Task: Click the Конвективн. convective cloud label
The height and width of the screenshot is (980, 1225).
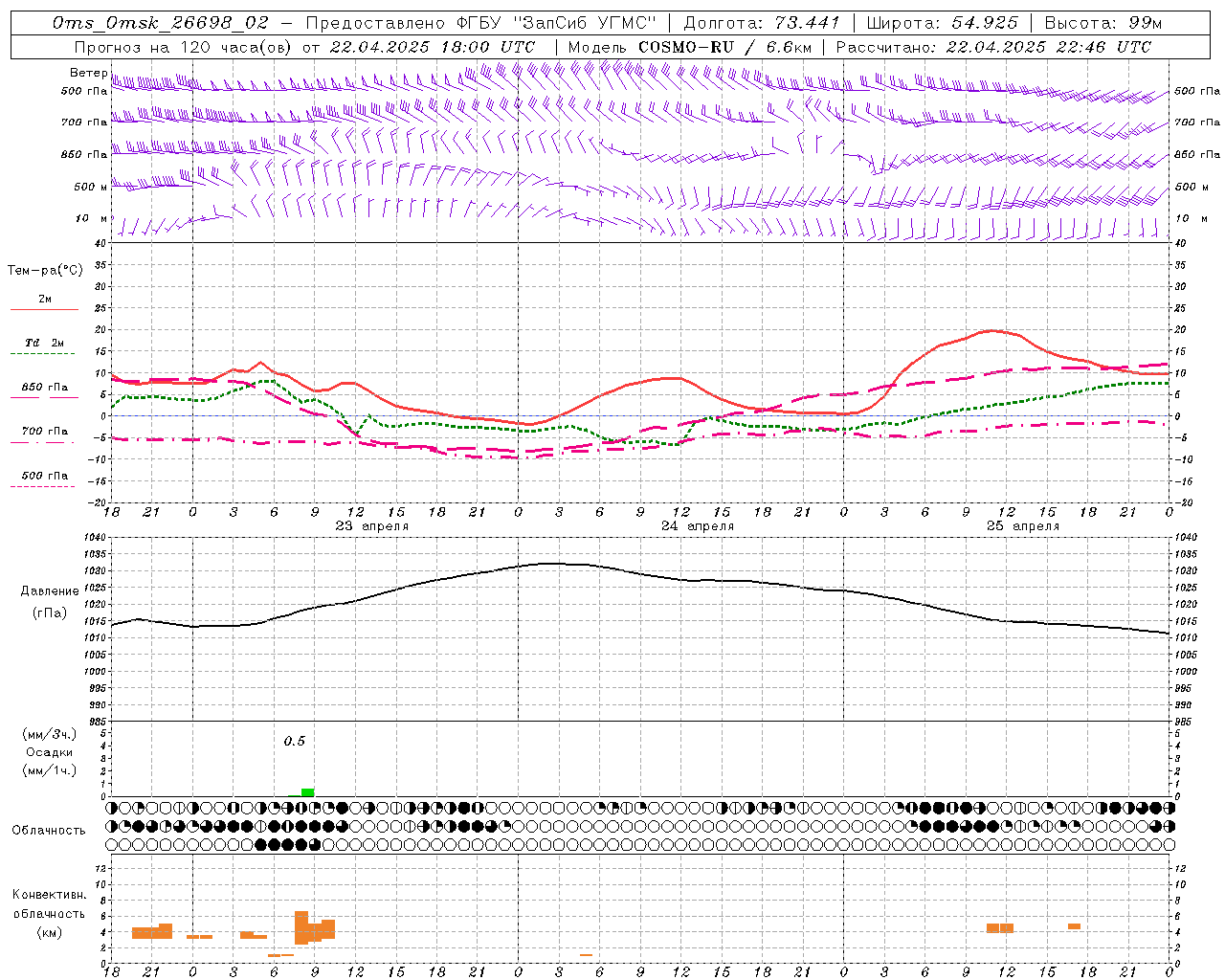Action: tap(50, 895)
